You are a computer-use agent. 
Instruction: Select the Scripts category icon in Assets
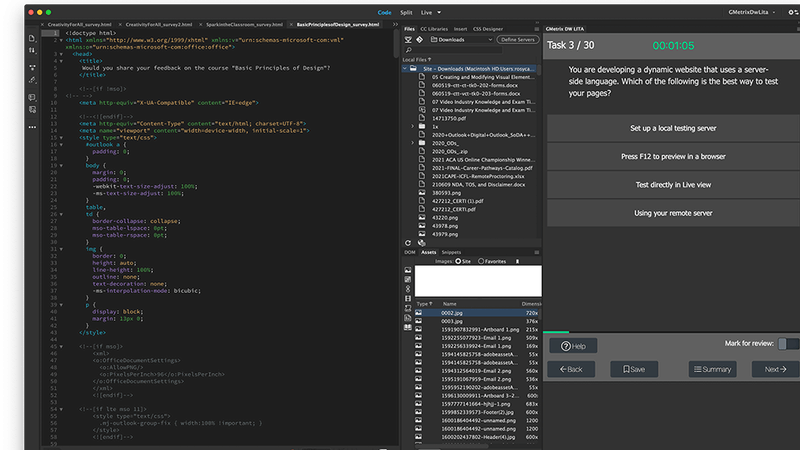[408, 308]
